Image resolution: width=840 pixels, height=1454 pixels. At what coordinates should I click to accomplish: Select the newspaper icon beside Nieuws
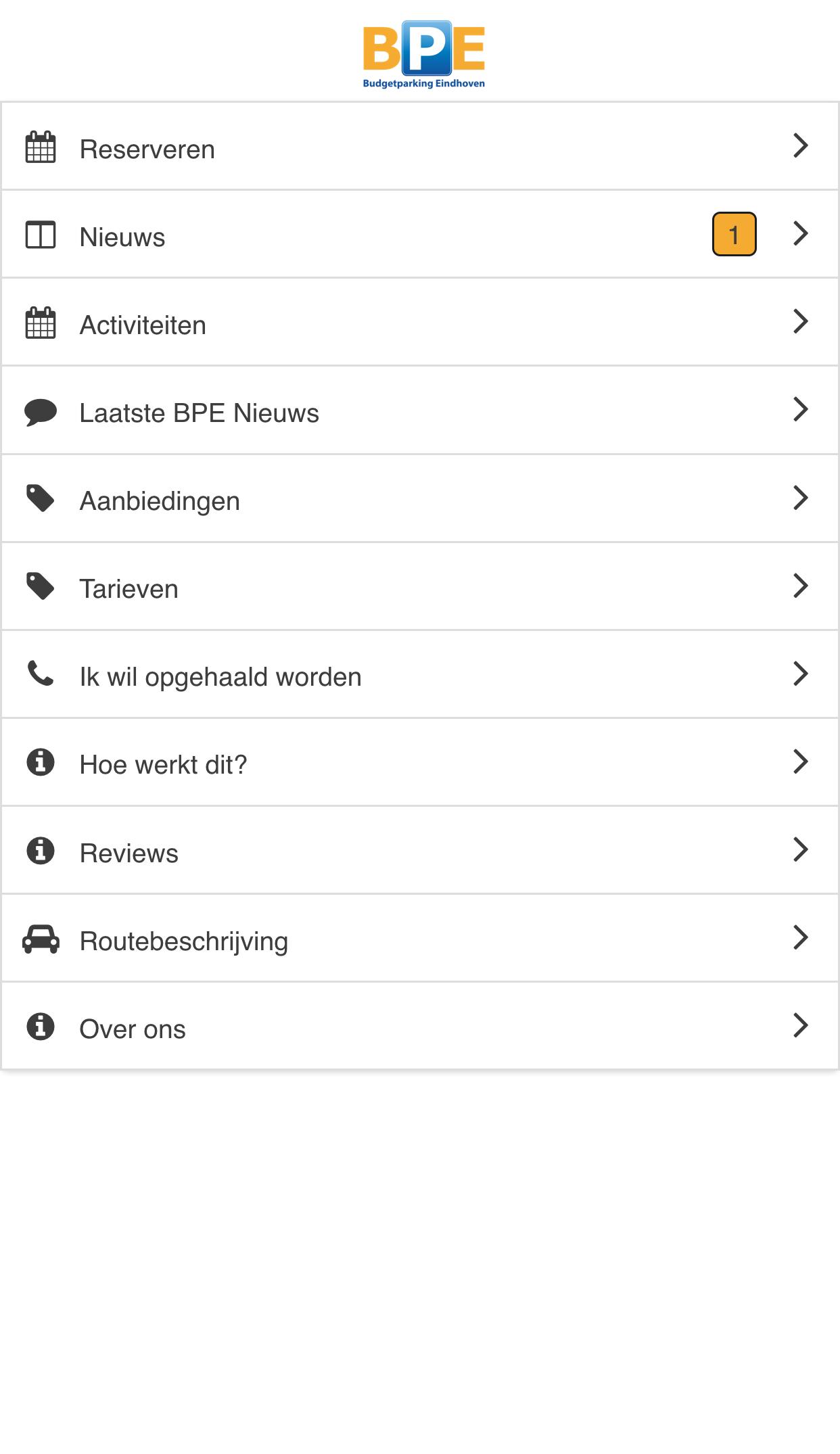pos(39,235)
